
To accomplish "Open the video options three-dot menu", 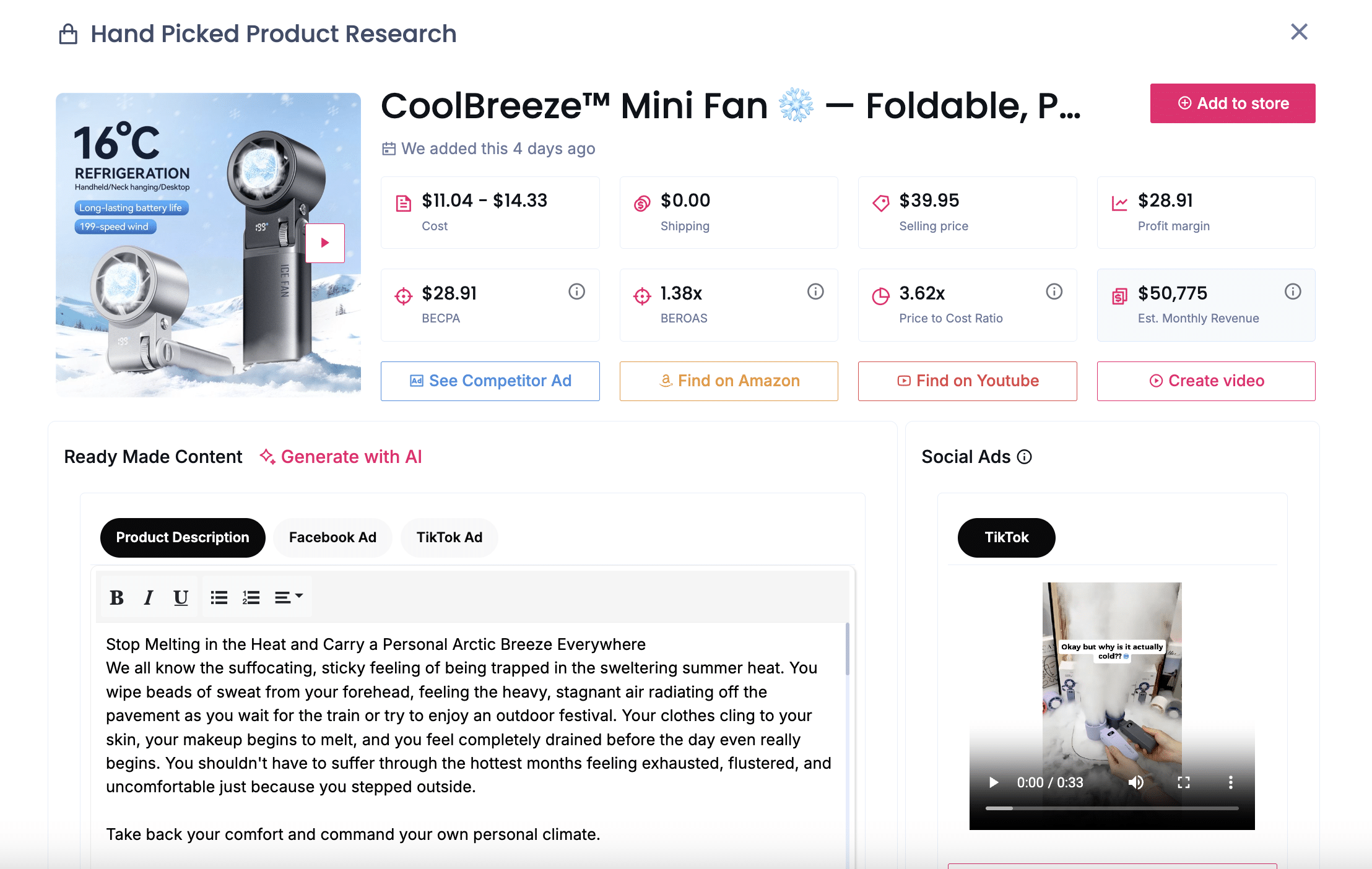I will [1230, 782].
